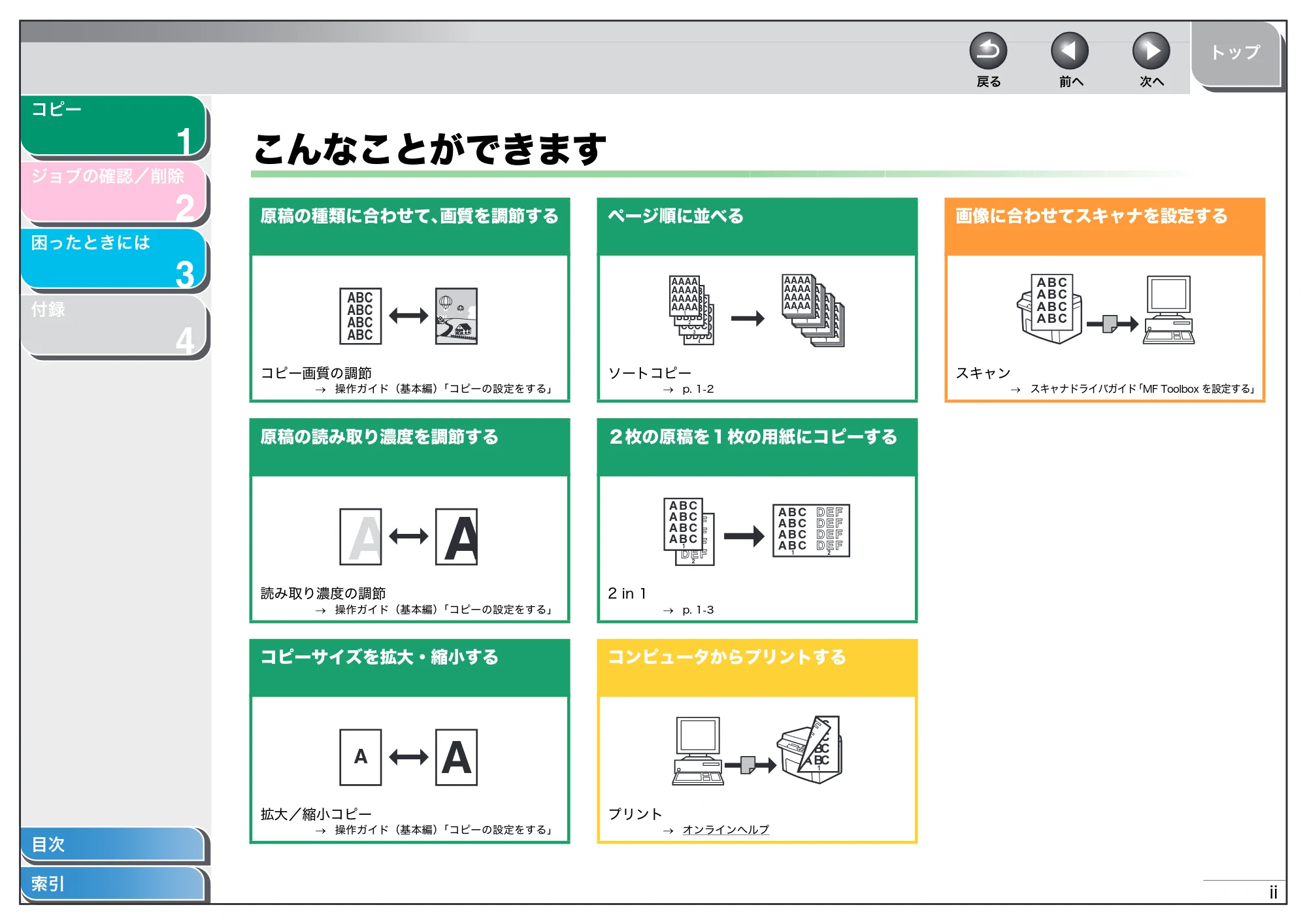Click the light A to dark A density illustration
The width and height of the screenshot is (1307, 924).
tap(408, 536)
